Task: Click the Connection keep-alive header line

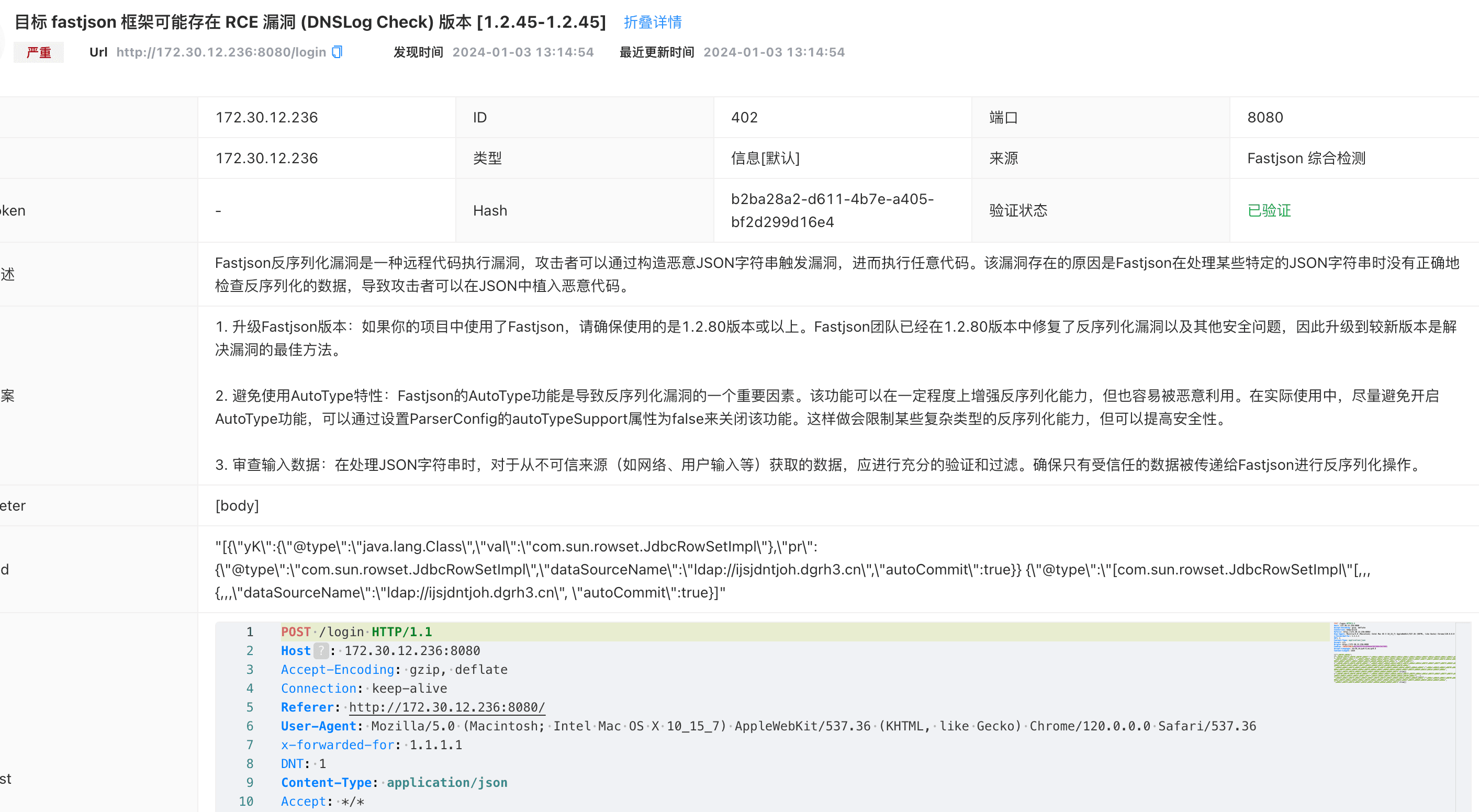Action: (363, 689)
